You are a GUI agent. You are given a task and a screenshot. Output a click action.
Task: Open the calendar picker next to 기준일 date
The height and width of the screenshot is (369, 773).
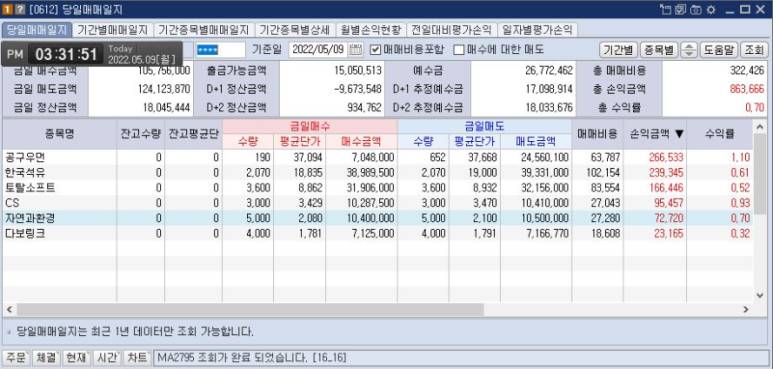[356, 49]
